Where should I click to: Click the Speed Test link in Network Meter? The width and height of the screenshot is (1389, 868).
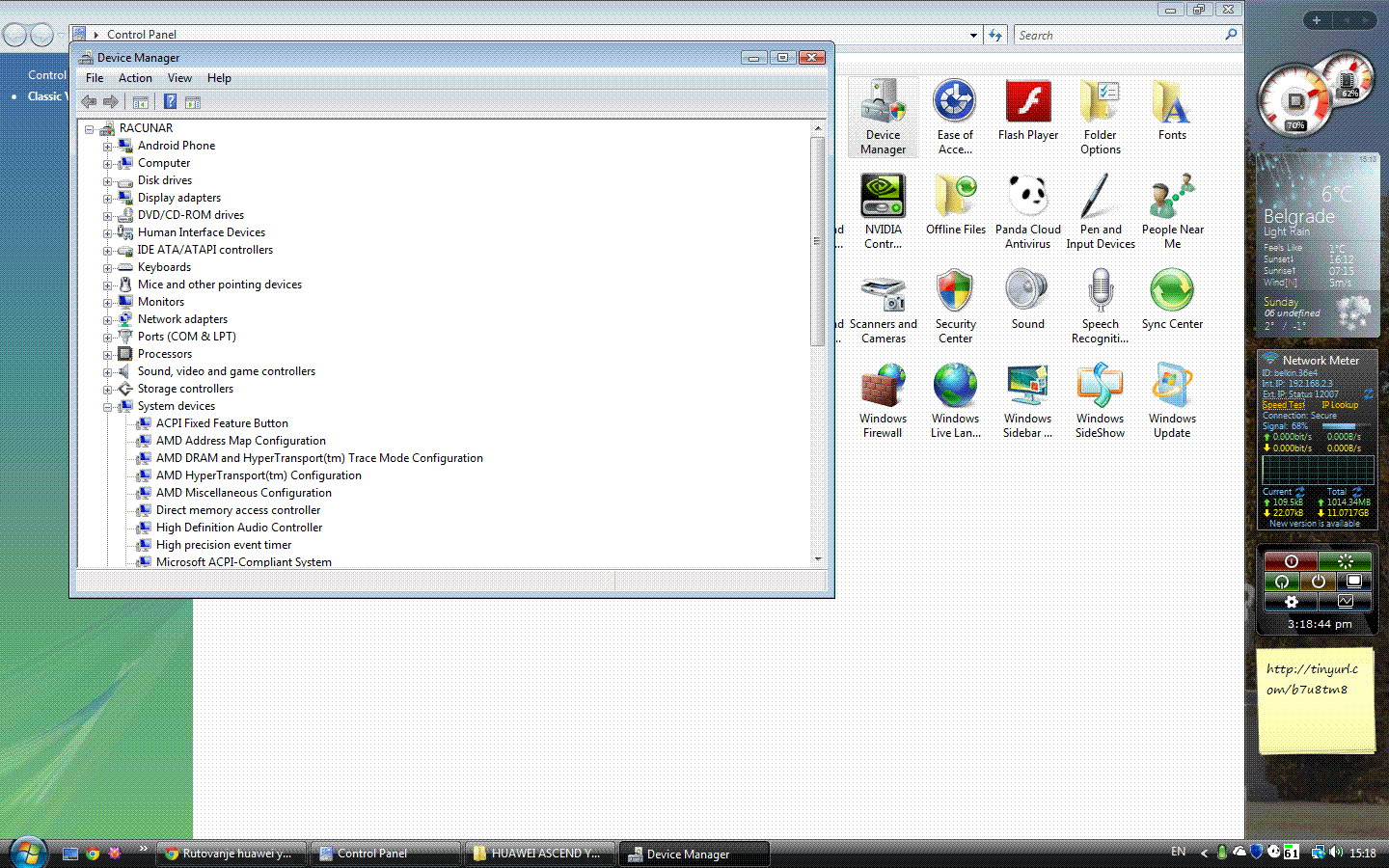coord(1283,405)
